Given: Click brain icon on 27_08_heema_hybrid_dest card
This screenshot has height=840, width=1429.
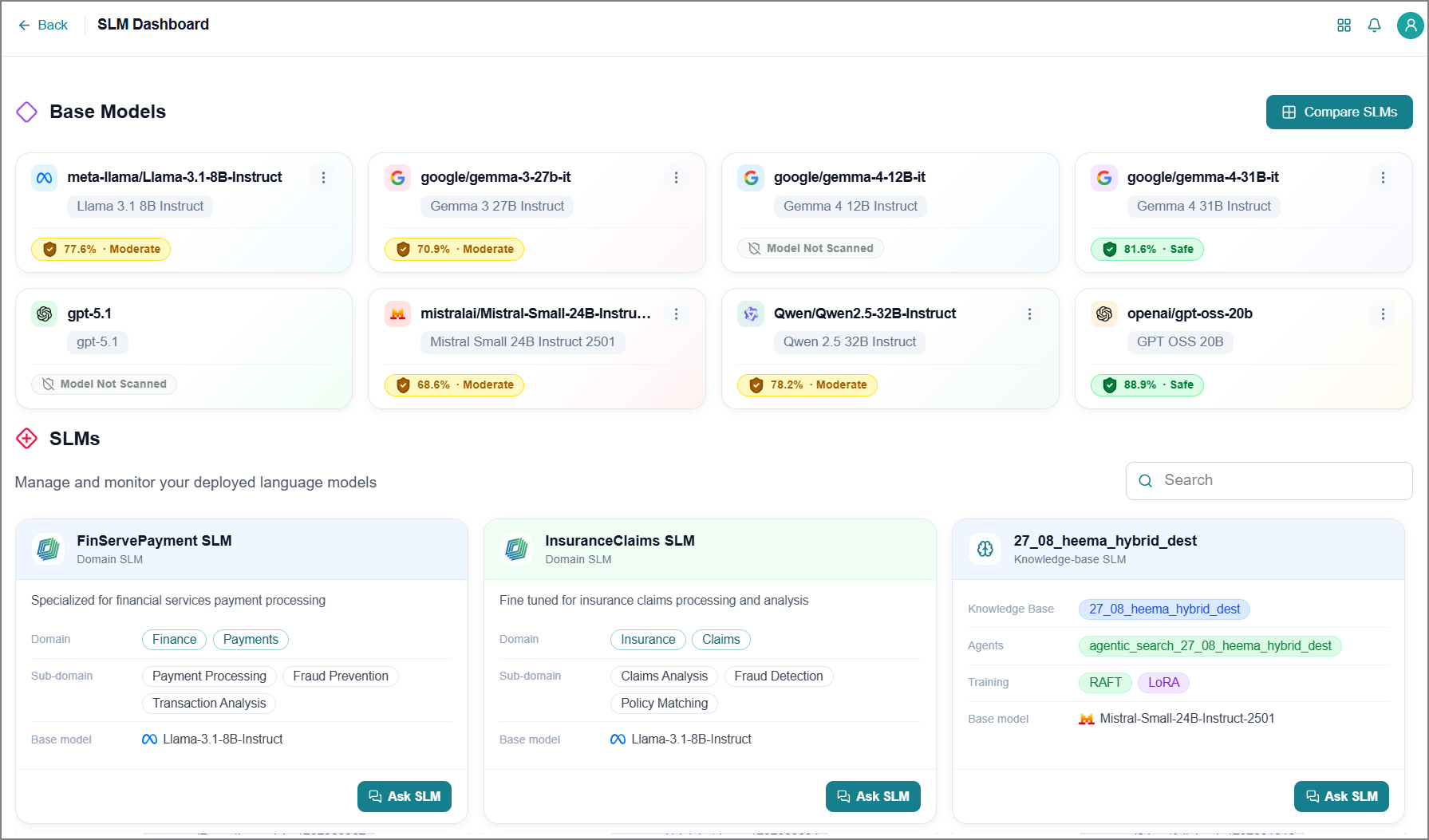Looking at the screenshot, I should click(985, 550).
